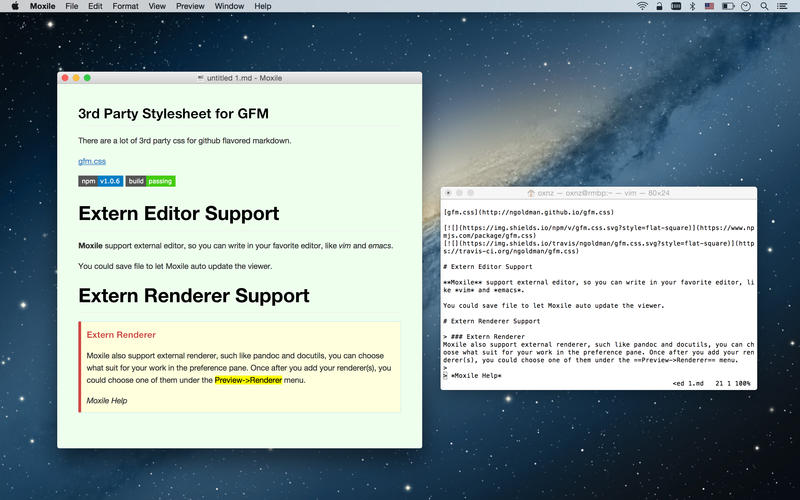This screenshot has height=500, width=800.
Task: Open the Preview menu
Action: click(190, 6)
